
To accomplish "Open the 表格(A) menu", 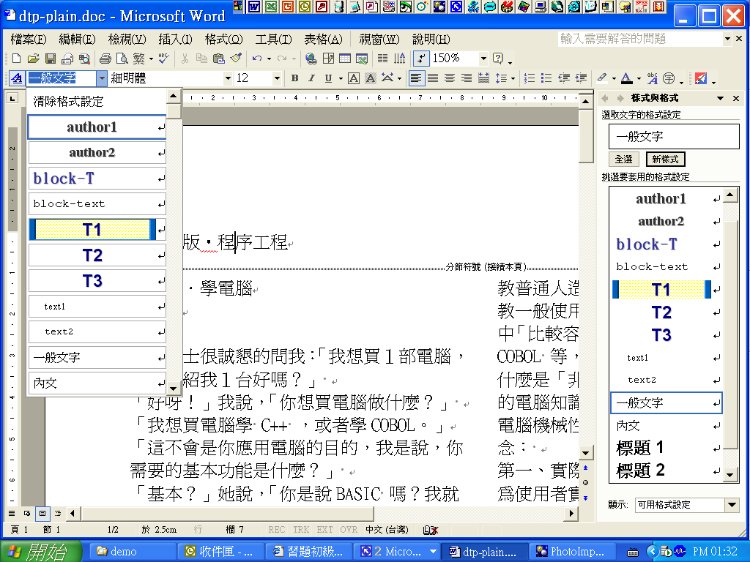I will pyautogui.click(x=323, y=39).
